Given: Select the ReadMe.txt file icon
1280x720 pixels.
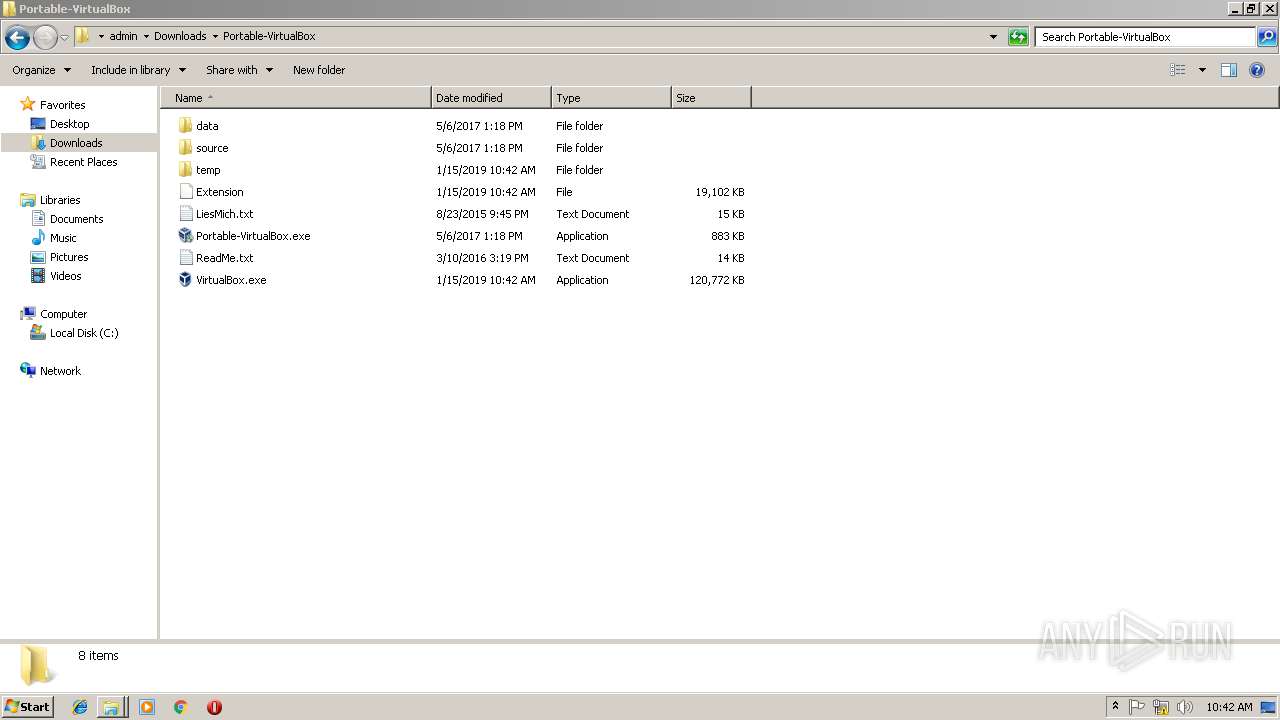Looking at the screenshot, I should tap(185, 258).
